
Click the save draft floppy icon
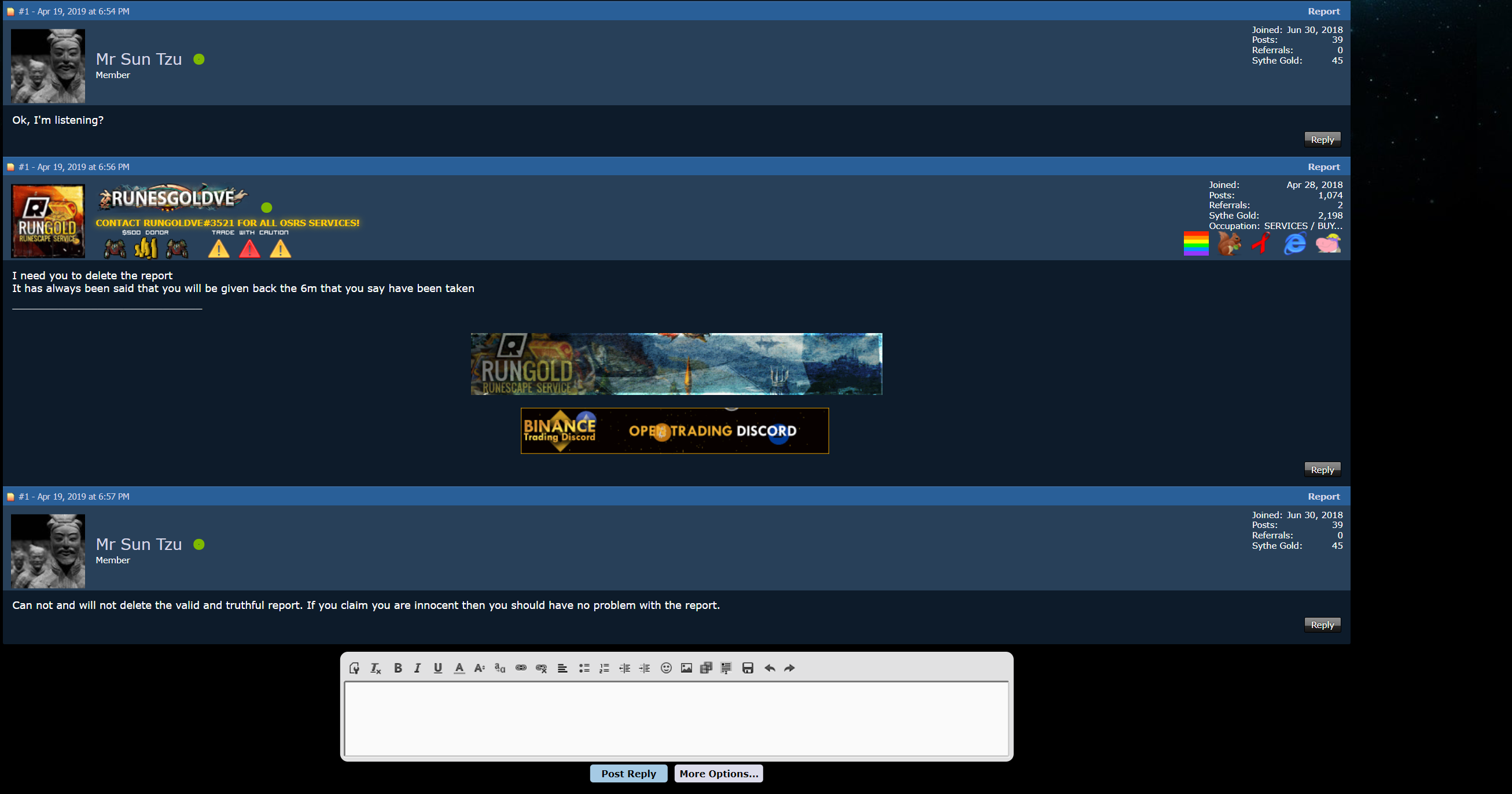[x=747, y=668]
